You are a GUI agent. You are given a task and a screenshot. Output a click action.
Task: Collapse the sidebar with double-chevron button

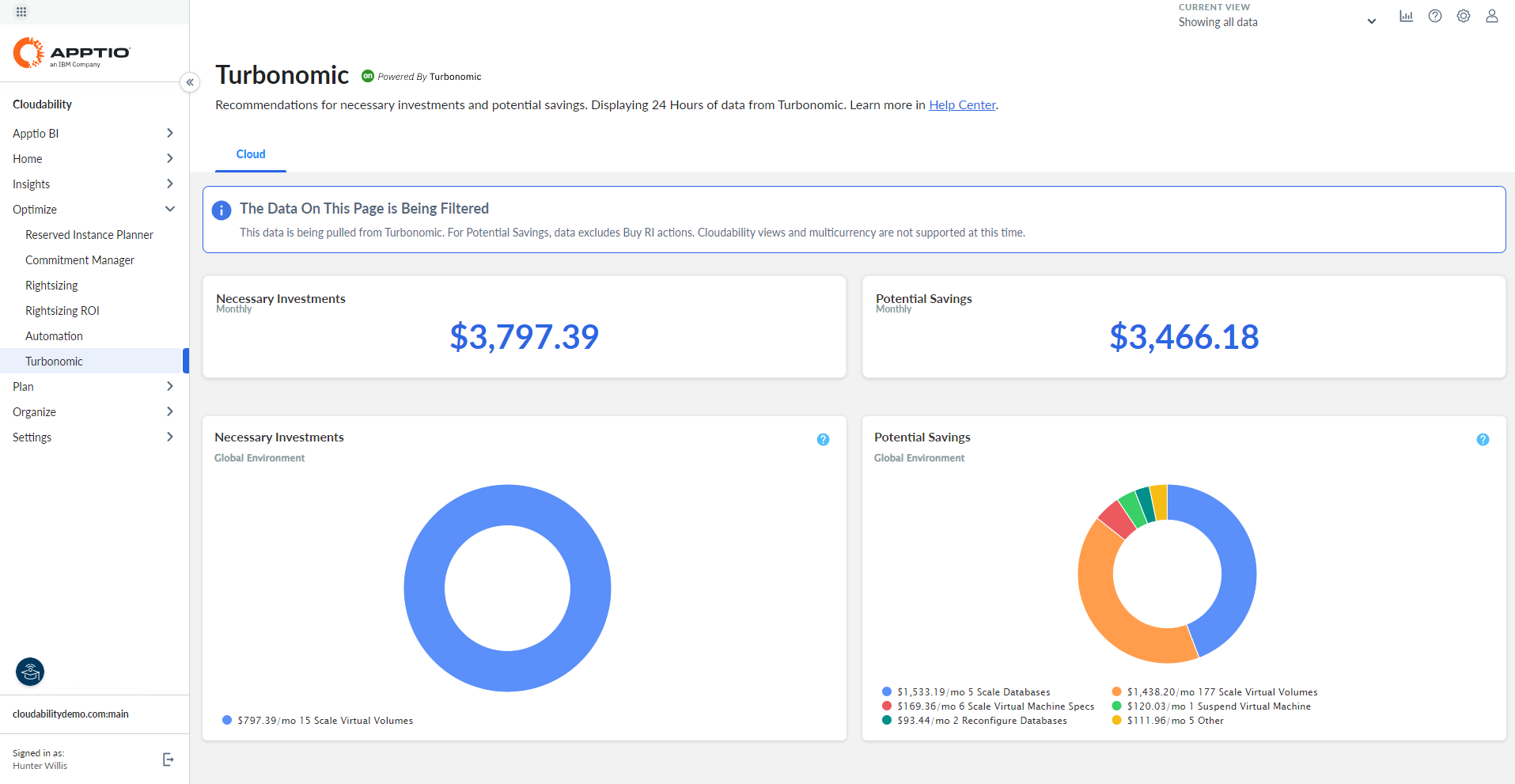[x=190, y=82]
